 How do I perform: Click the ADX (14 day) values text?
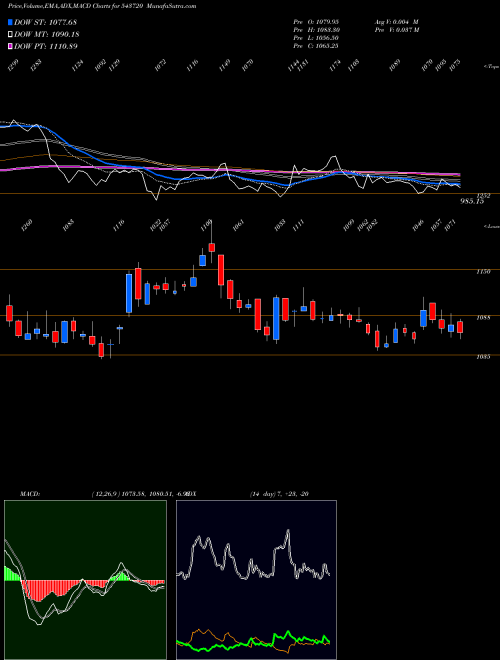point(279,494)
